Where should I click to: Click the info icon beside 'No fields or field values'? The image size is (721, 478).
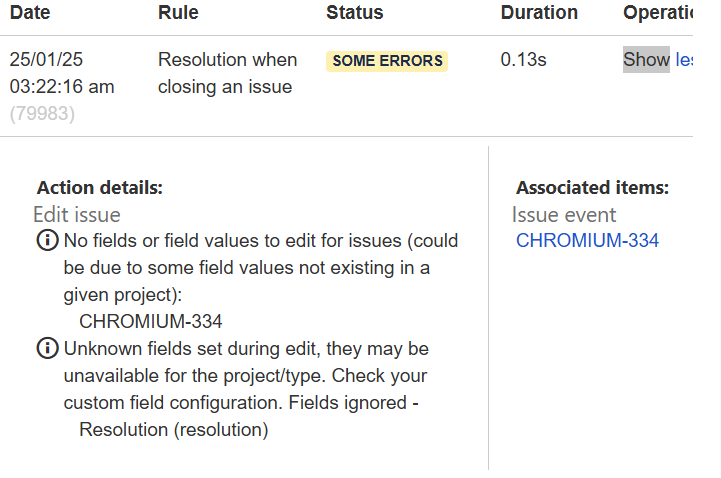47,241
